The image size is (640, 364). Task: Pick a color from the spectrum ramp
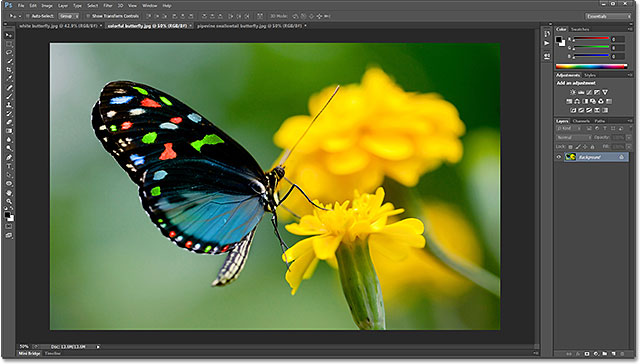click(x=591, y=66)
